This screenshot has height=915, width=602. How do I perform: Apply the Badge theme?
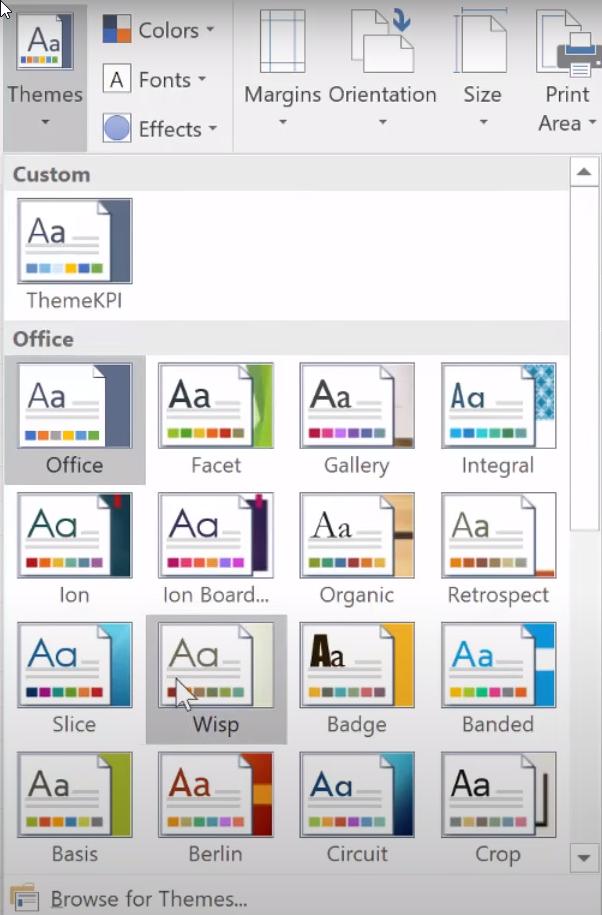pos(357,679)
